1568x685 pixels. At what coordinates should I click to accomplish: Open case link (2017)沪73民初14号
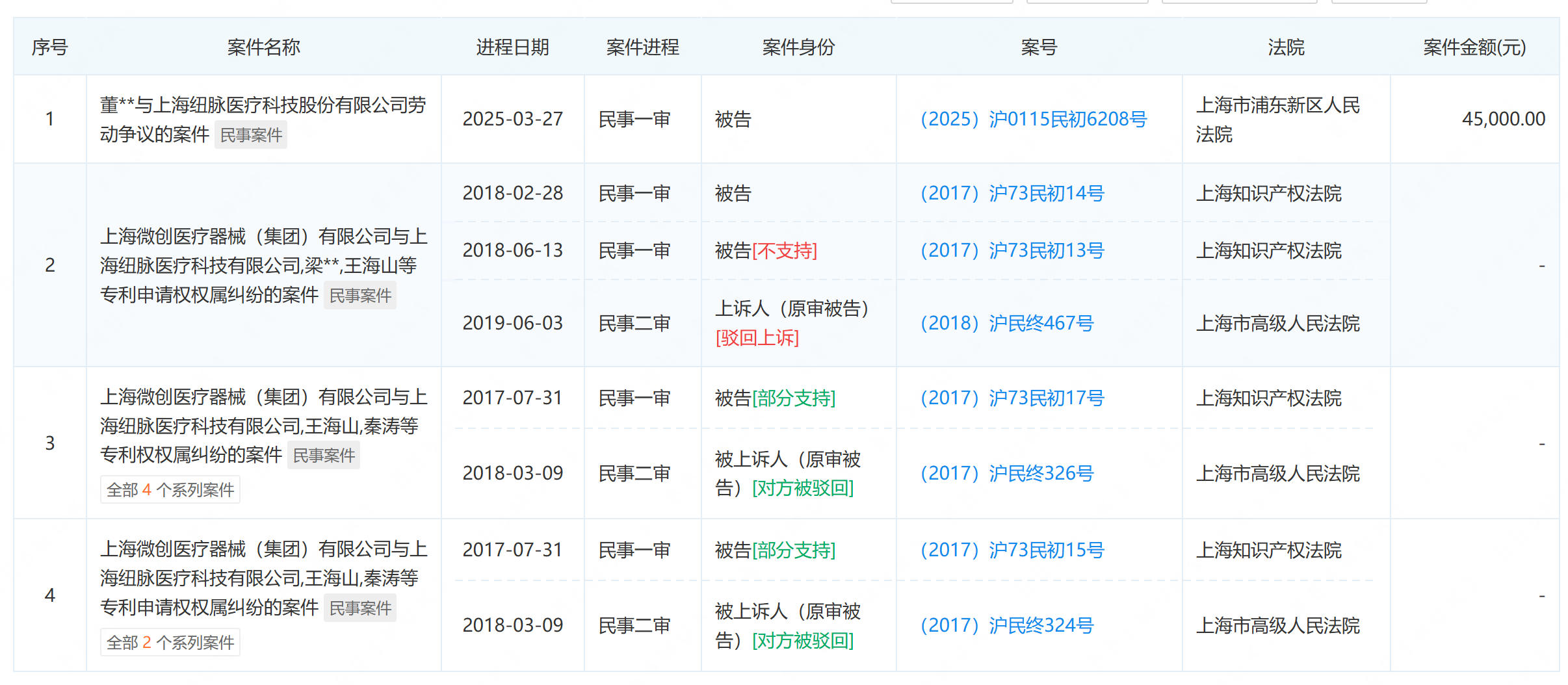pos(1012,193)
